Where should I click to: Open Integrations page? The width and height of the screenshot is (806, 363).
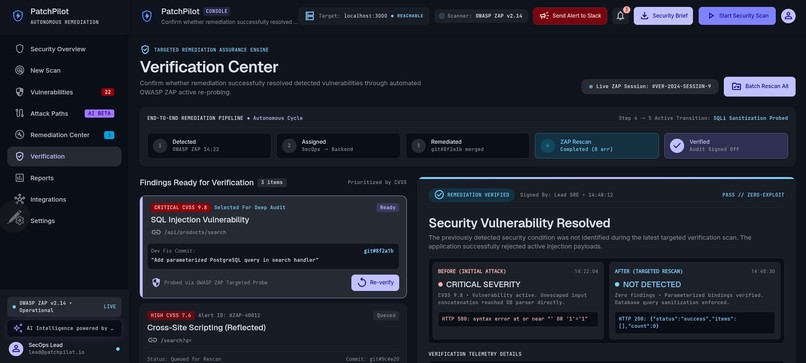[x=64, y=199]
